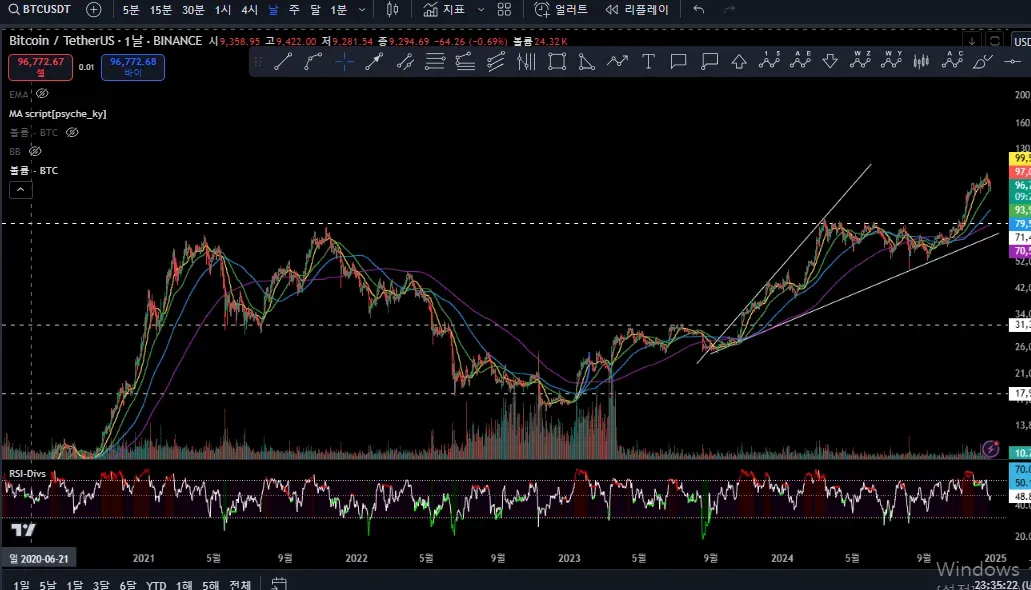Screen dimensions: 1031x590
Task: Select the down arrow marker tool
Action: (830, 62)
